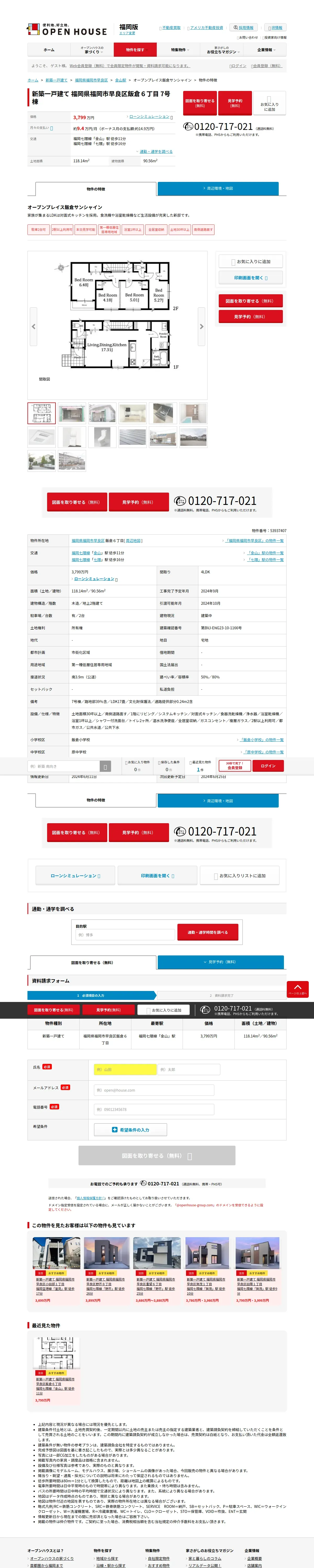Expand オープンハウスの家づくり nav menu
This screenshot has height=1568, width=314.
[x=92, y=50]
